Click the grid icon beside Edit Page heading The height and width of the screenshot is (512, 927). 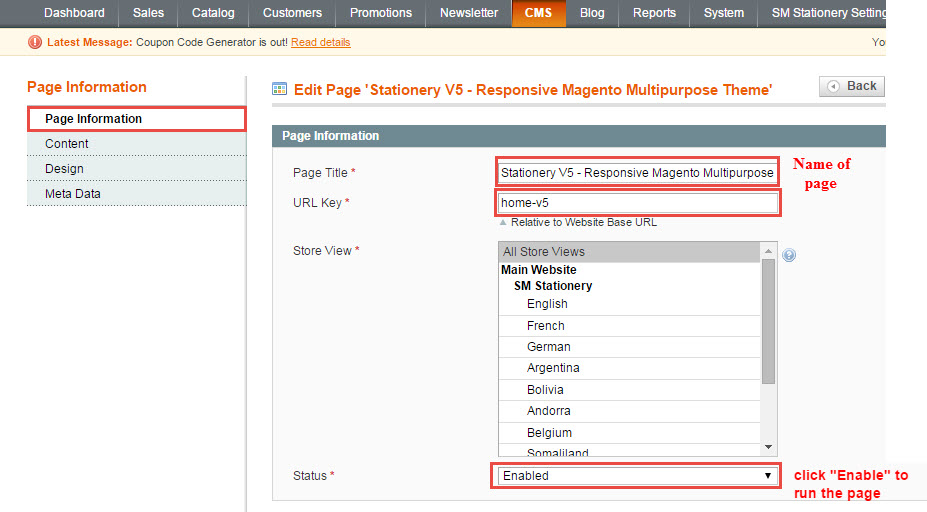(x=279, y=89)
